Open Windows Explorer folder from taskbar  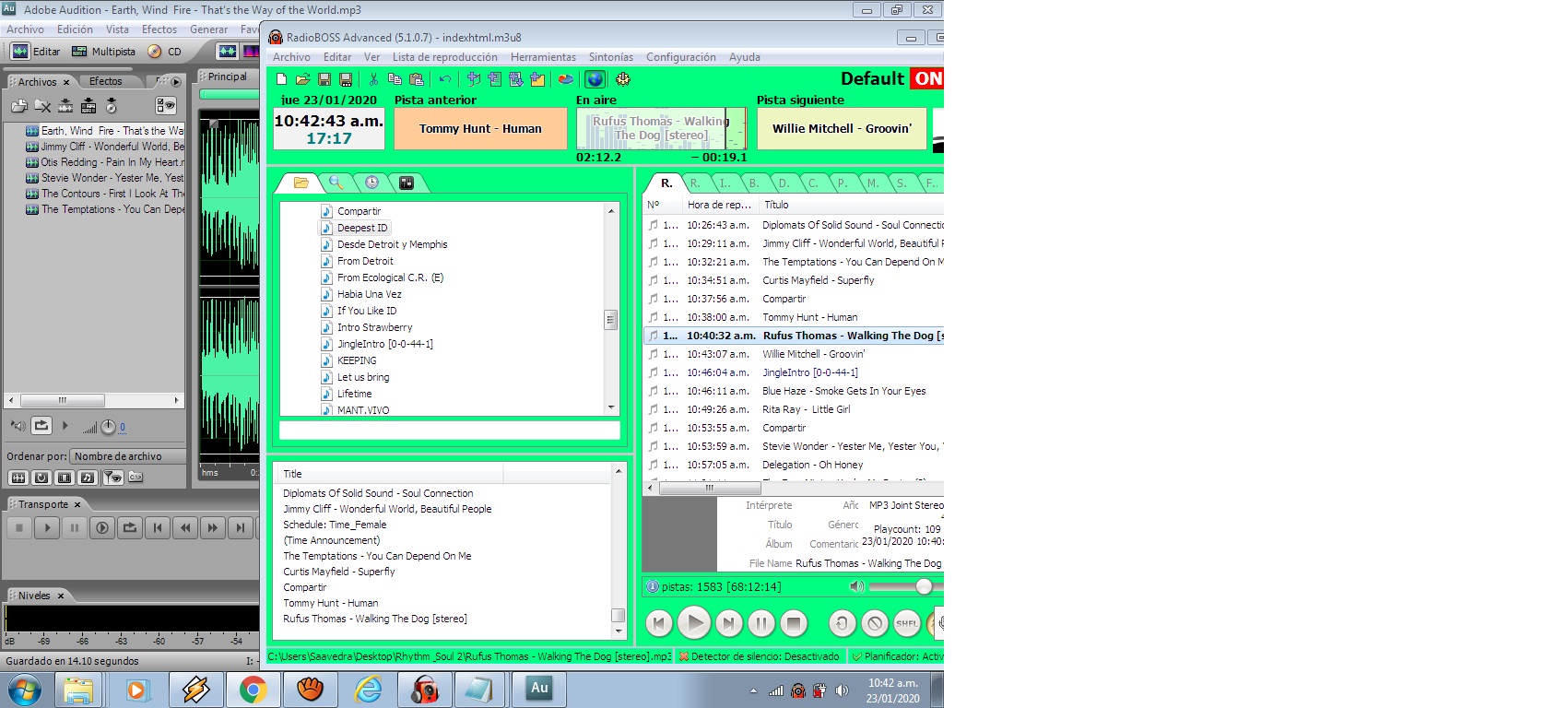click(x=78, y=690)
